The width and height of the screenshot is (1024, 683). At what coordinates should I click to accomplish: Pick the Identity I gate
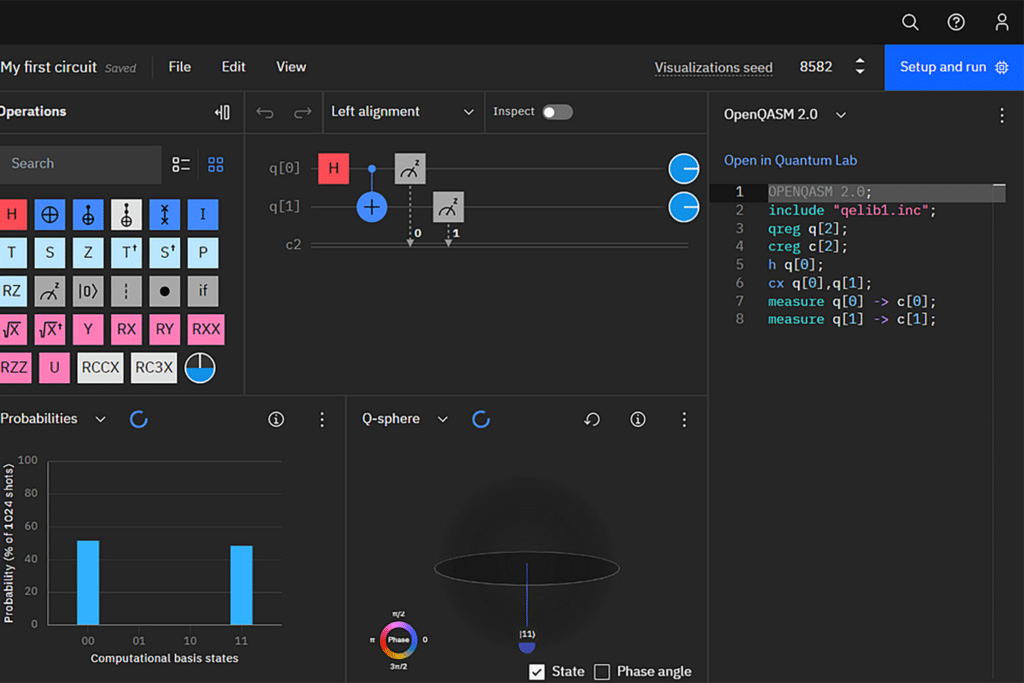coord(203,214)
